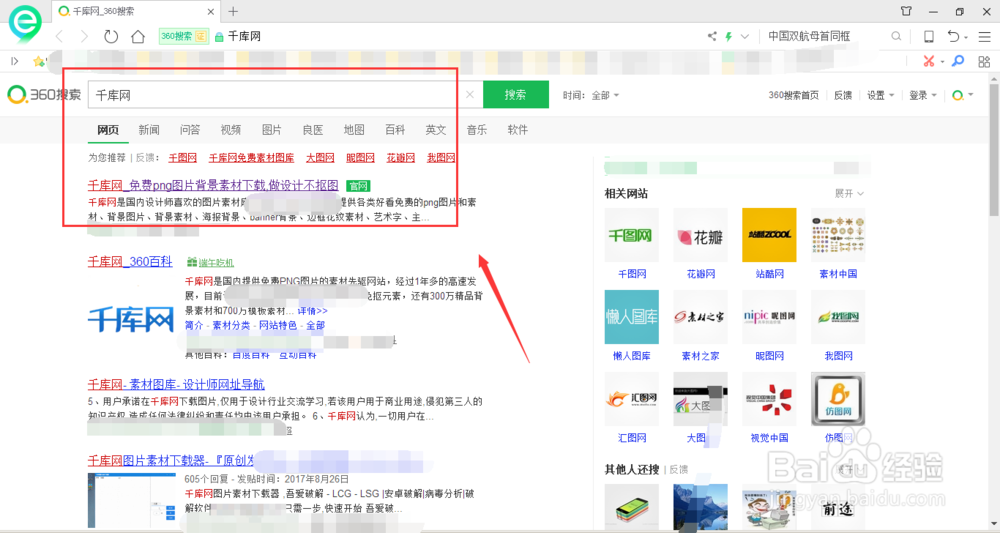Viewport: 1000px width, 533px height.
Task: Open 360搜索首页 link
Action: point(793,95)
